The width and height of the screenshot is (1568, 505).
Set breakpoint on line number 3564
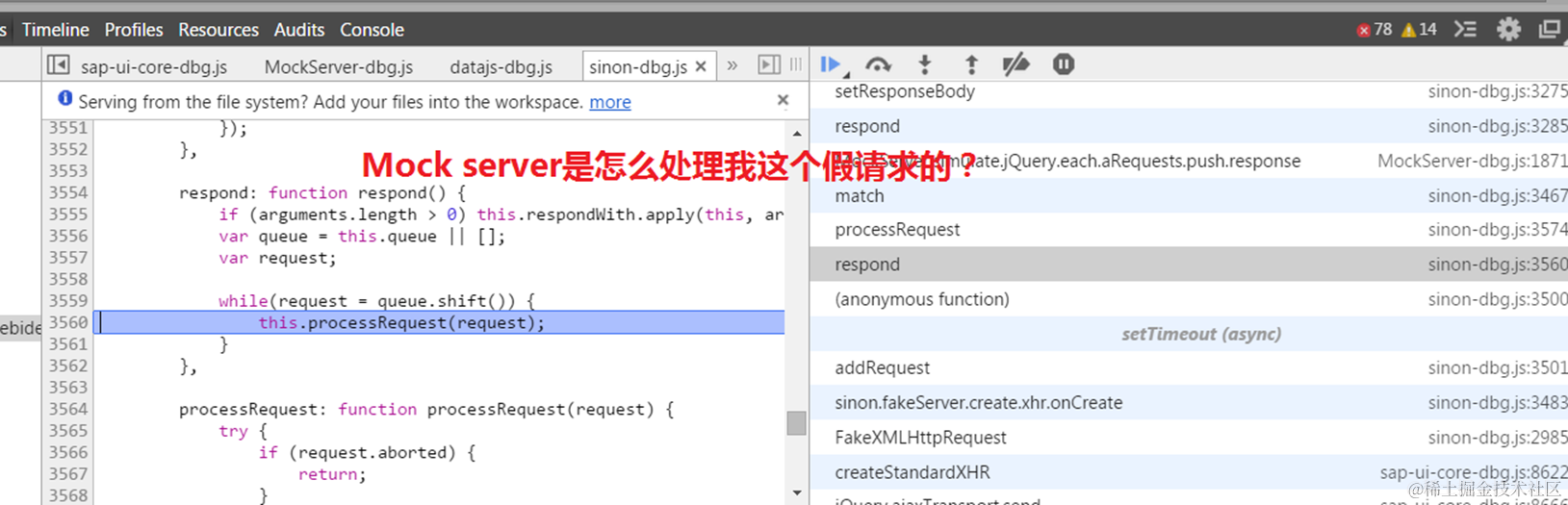(68, 409)
